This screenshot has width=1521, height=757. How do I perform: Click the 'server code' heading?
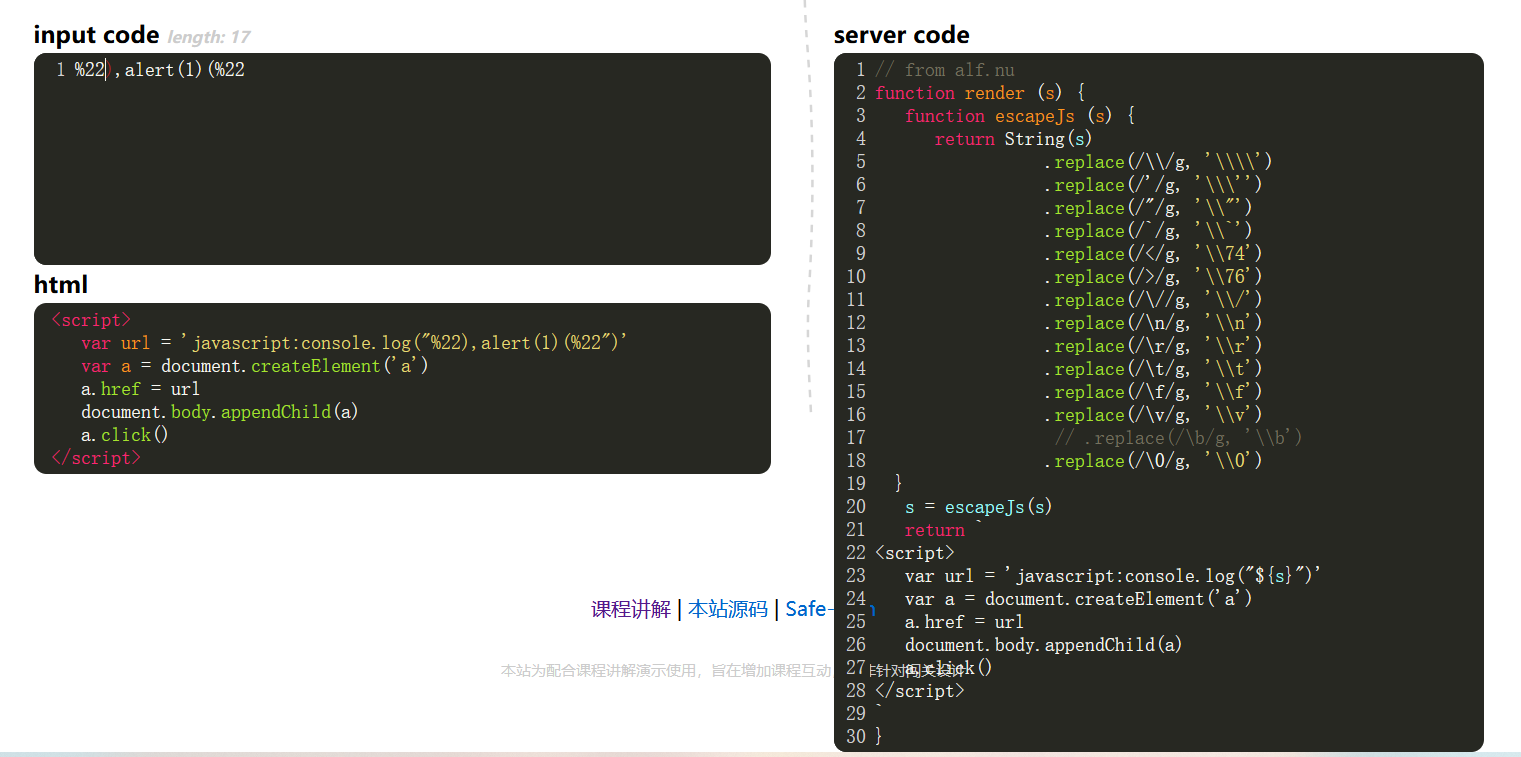click(x=901, y=35)
